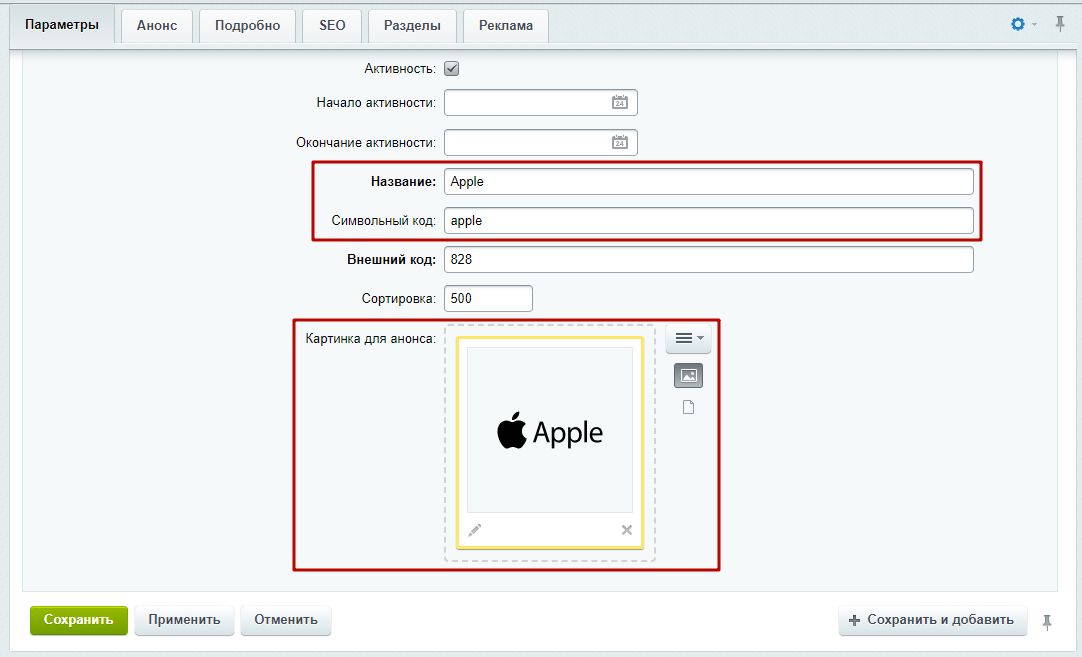The image size is (1082, 657).
Task: Pin the tab panel at top
Action: point(1060,24)
